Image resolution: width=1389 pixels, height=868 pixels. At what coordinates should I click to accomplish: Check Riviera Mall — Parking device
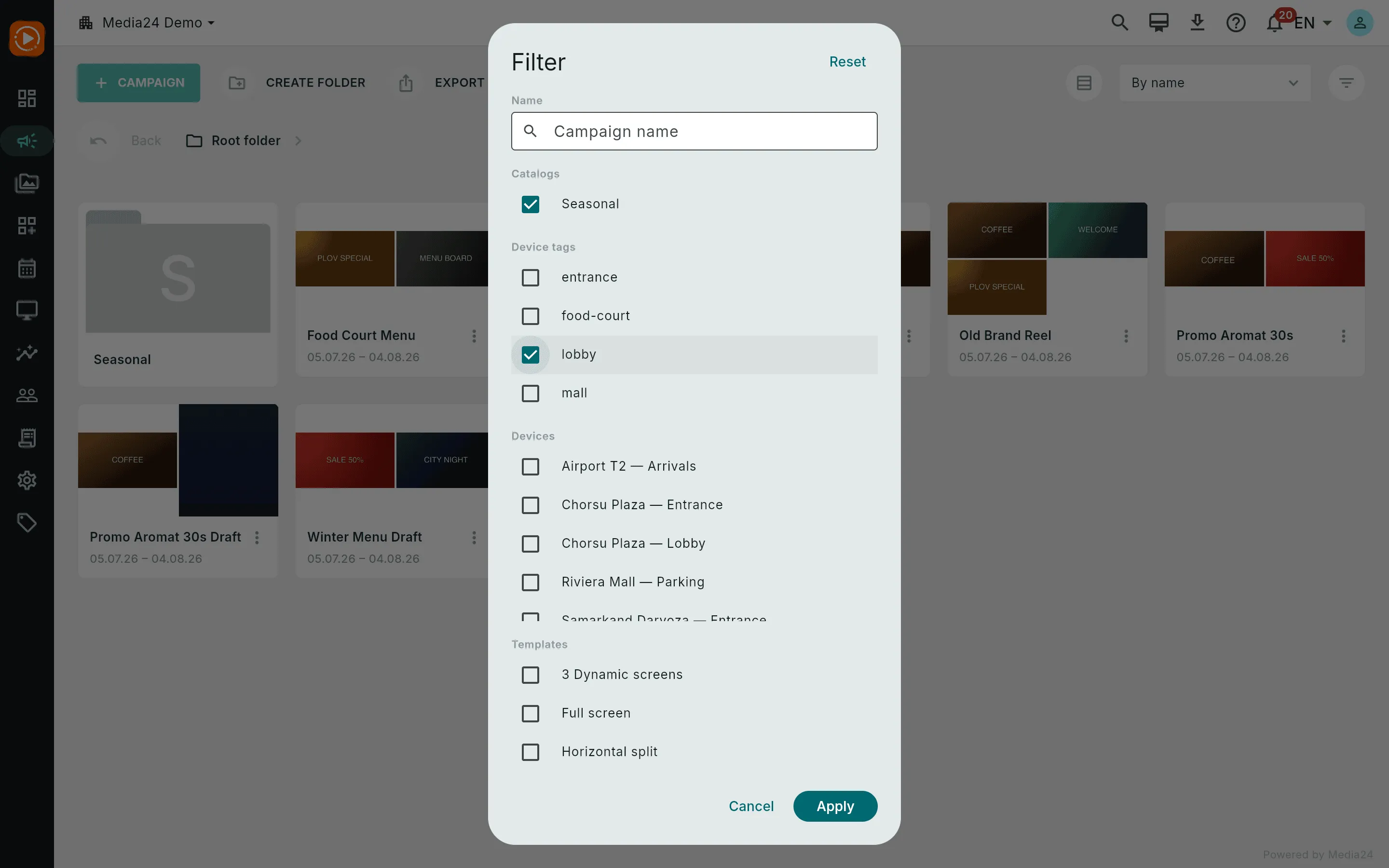[531, 582]
